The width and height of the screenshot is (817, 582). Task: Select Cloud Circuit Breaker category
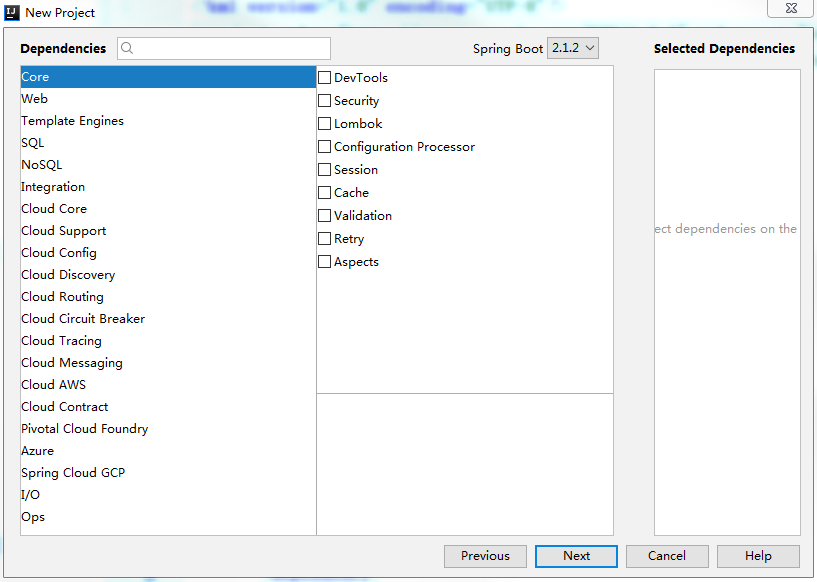pos(168,318)
